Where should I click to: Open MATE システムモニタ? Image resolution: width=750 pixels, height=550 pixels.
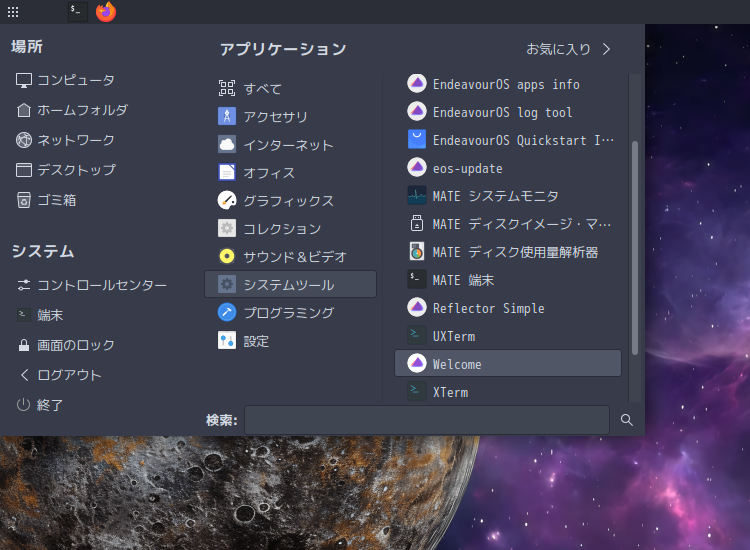pyautogui.click(x=507, y=196)
